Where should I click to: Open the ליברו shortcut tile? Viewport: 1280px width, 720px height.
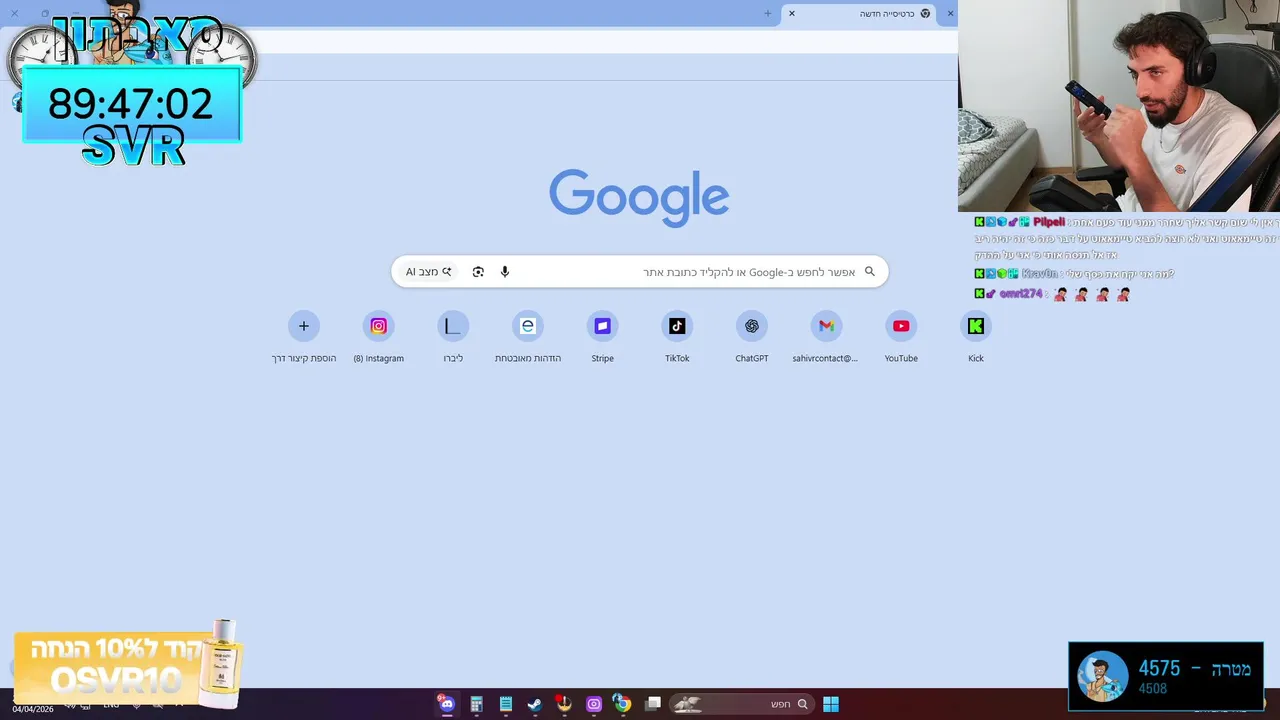point(453,337)
